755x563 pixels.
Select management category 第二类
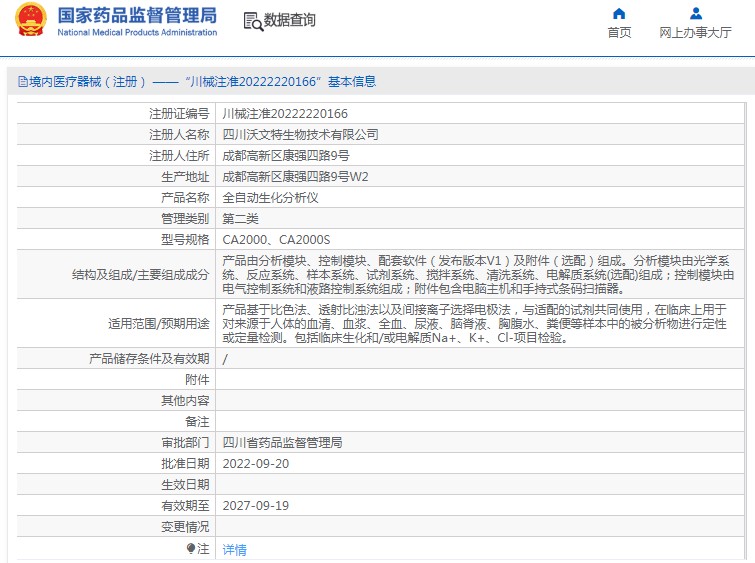(x=240, y=219)
